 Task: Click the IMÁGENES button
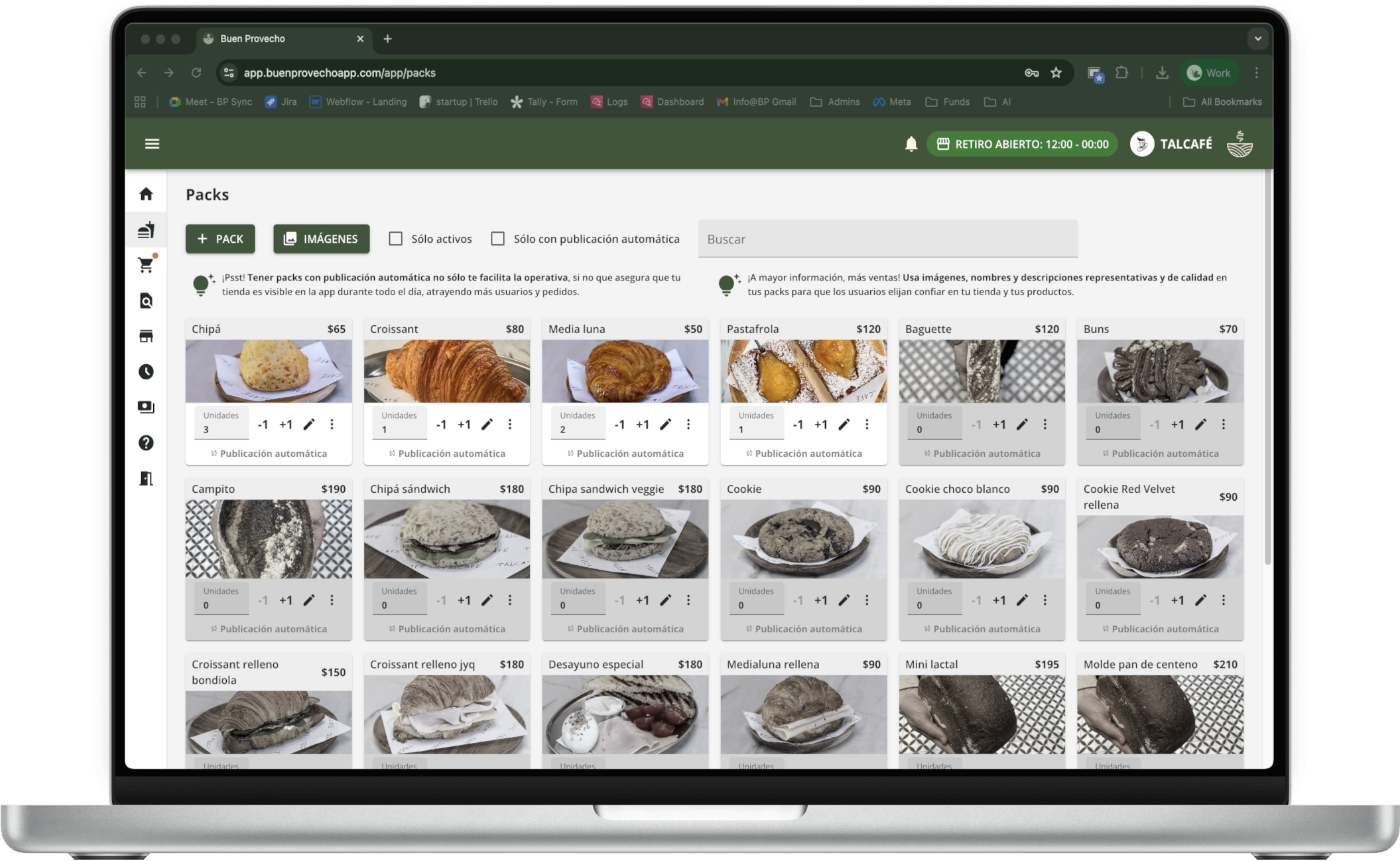coord(321,239)
